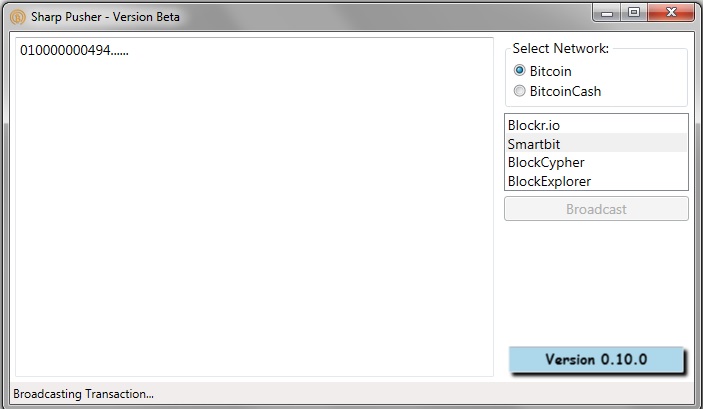The height and width of the screenshot is (409, 703).
Task: Choose BlockExplorer in the provider list
Action: pos(596,181)
